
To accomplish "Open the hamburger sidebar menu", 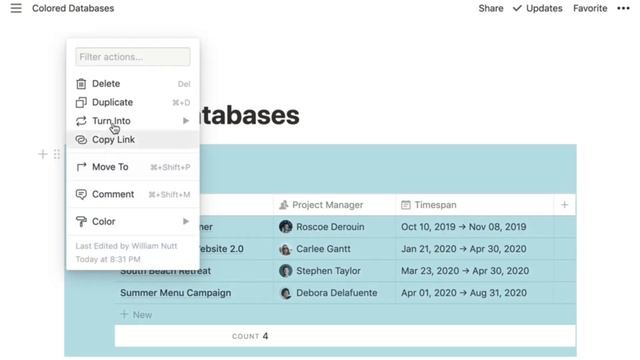I will (x=16, y=8).
